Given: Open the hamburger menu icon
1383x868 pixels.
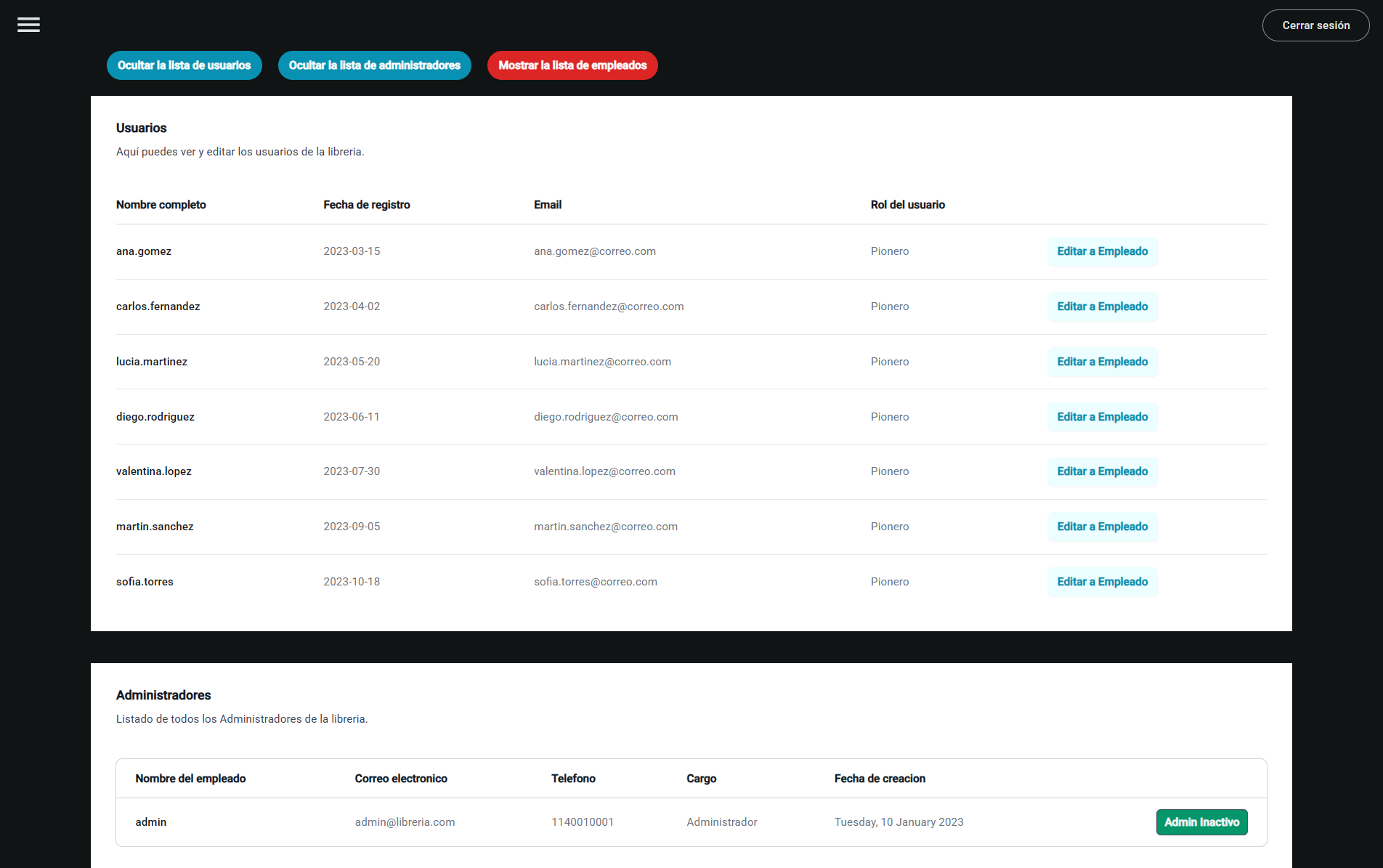Looking at the screenshot, I should coord(28,25).
